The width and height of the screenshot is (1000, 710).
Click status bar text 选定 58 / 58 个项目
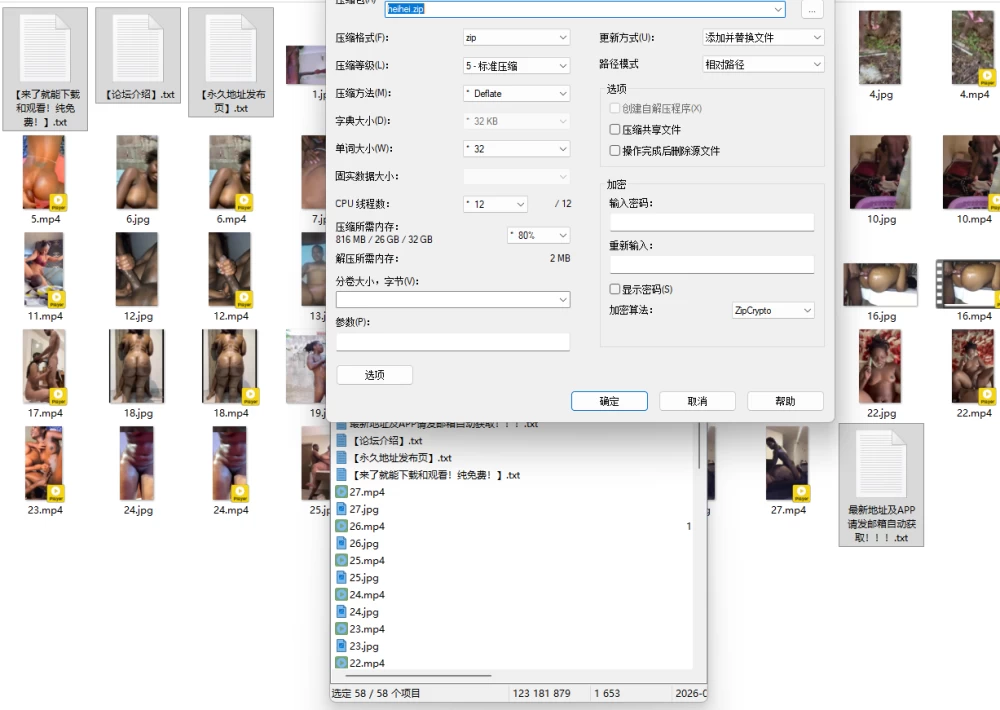pyautogui.click(x=376, y=693)
